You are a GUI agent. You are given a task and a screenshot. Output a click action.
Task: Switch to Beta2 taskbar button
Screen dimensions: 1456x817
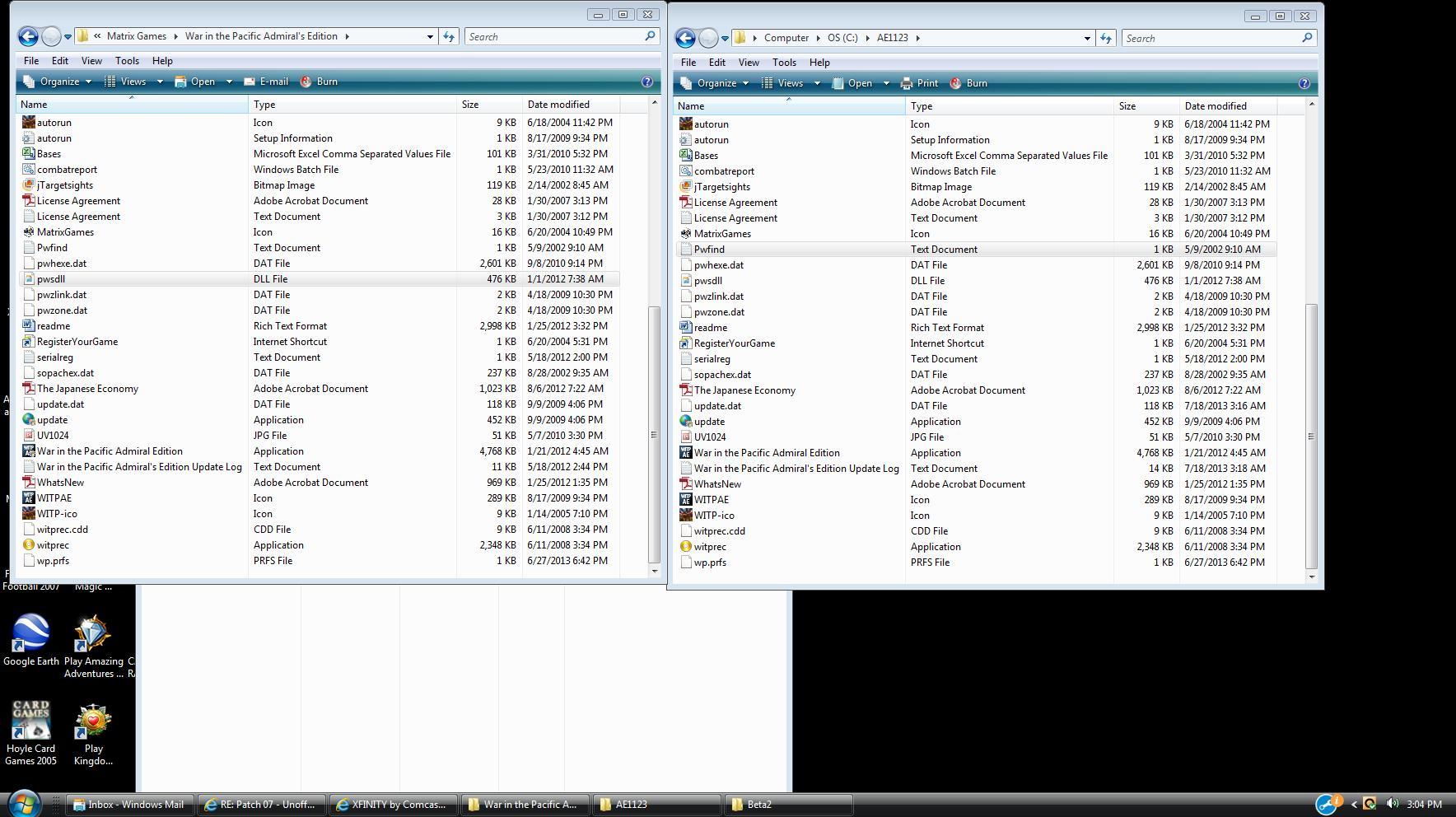tap(788, 805)
